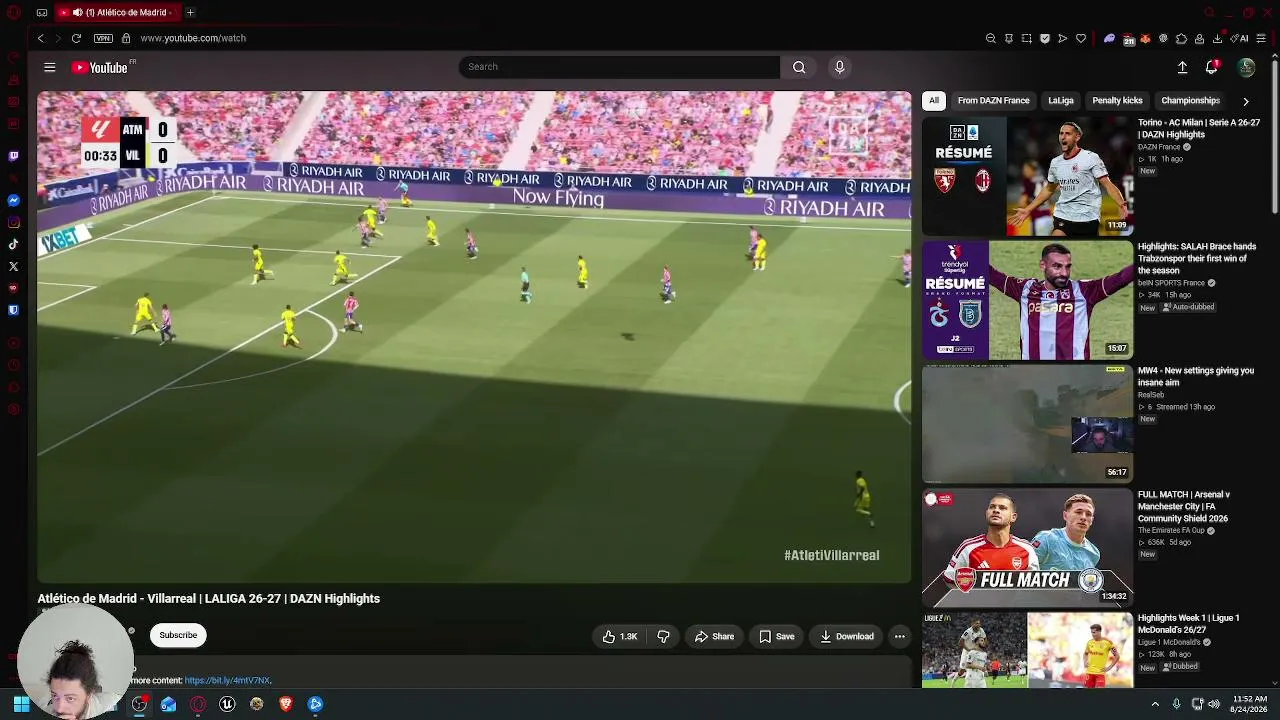1280x720 pixels.
Task: Open the system volume control
Action: pyautogui.click(x=1214, y=704)
